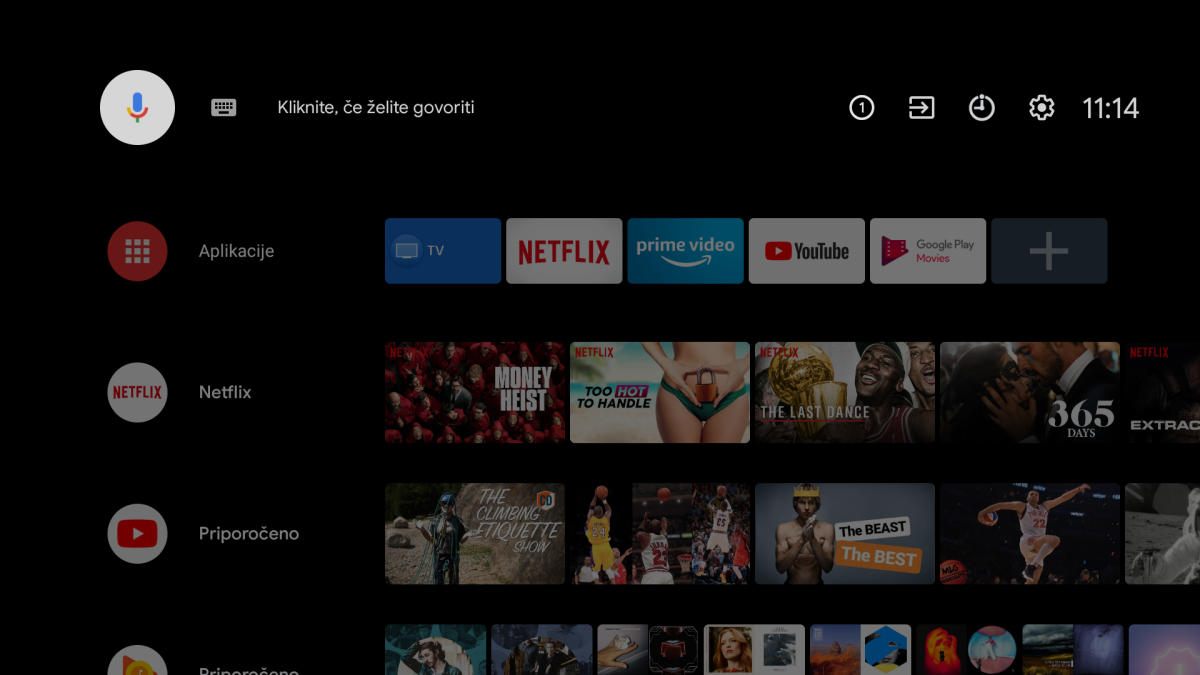Play the Money Heist thumbnail
This screenshot has width=1200, height=675.
tap(475, 392)
